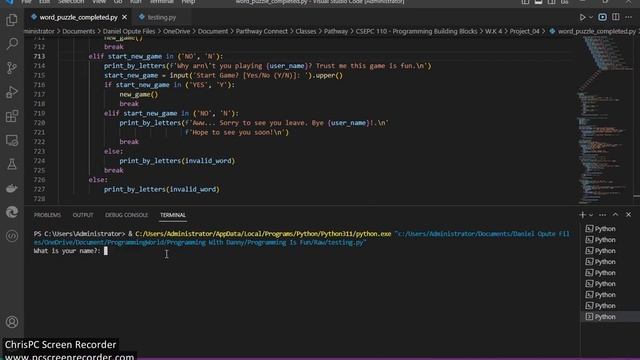Close the terminal panel
Screen dimensions: 640x360
coord(628,215)
